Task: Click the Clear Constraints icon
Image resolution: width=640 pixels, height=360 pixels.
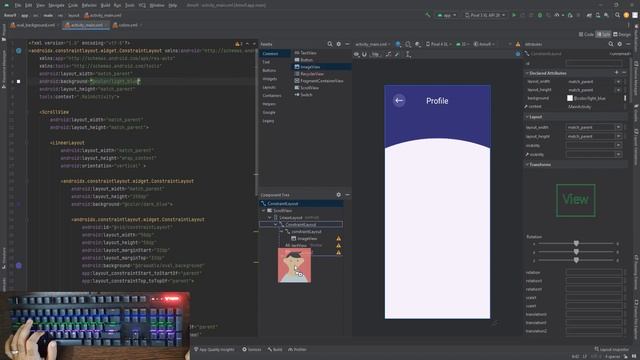Action: [388, 54]
